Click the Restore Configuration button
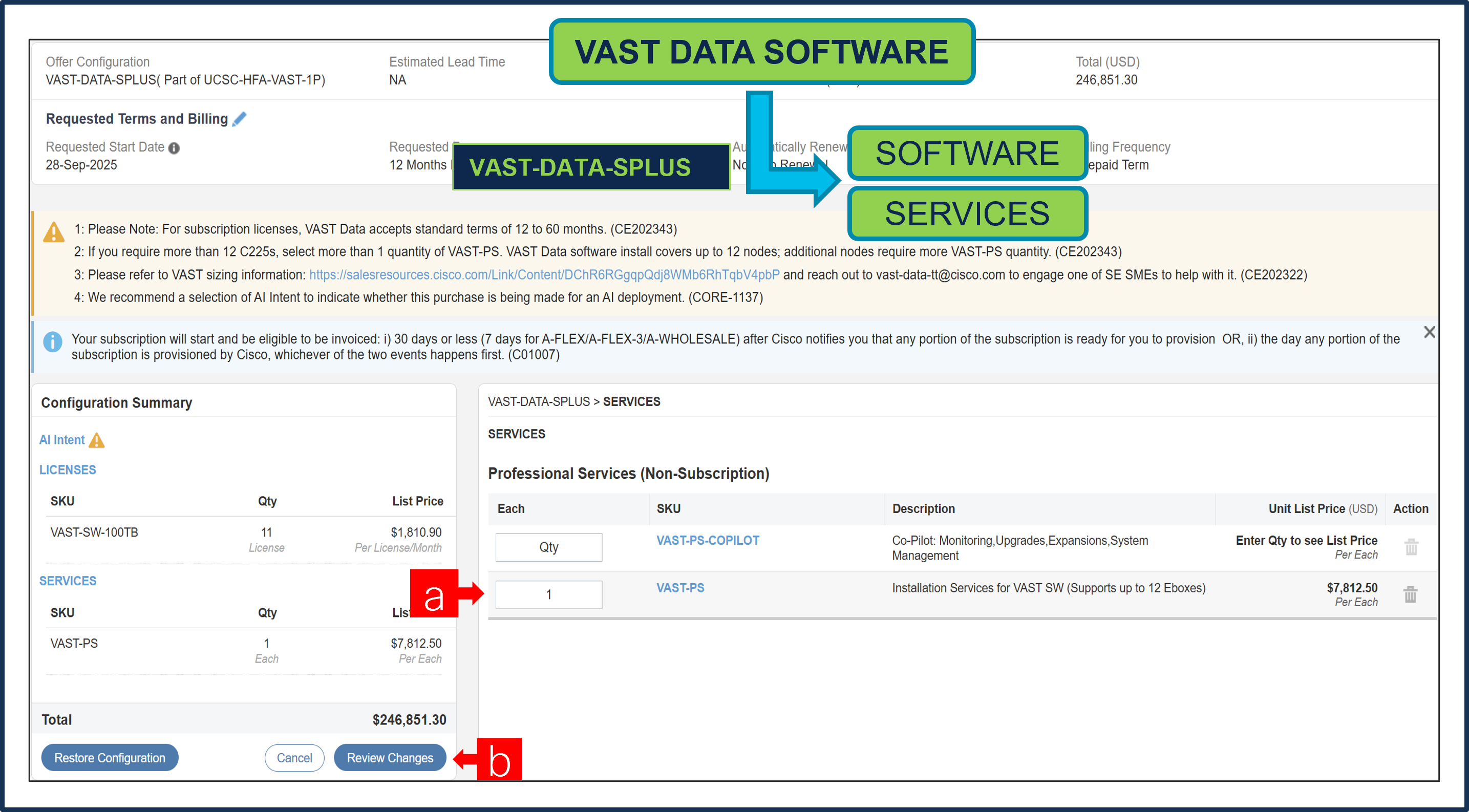 click(110, 757)
